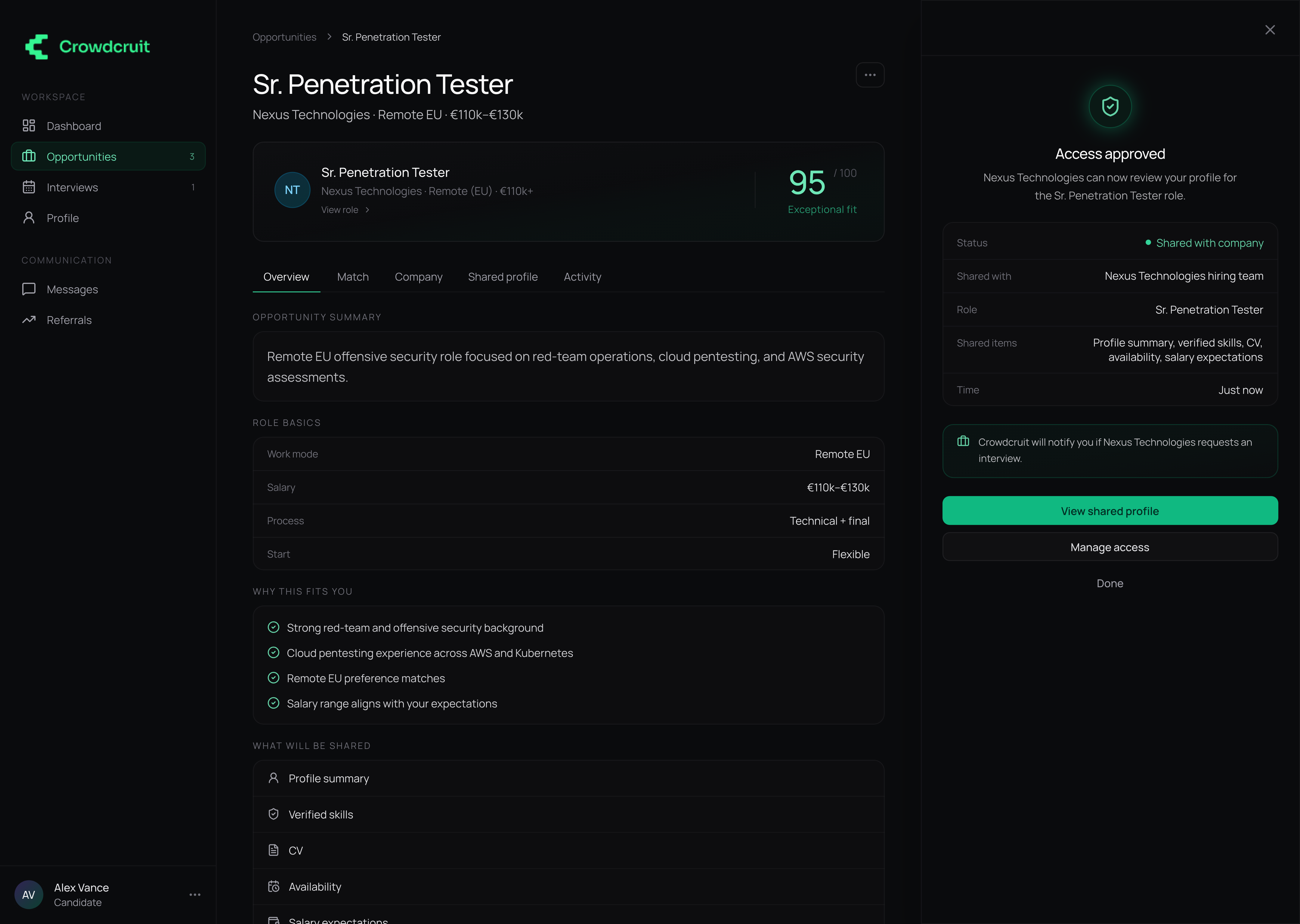Click the AV user avatar
The width and height of the screenshot is (1300, 924).
click(x=29, y=895)
